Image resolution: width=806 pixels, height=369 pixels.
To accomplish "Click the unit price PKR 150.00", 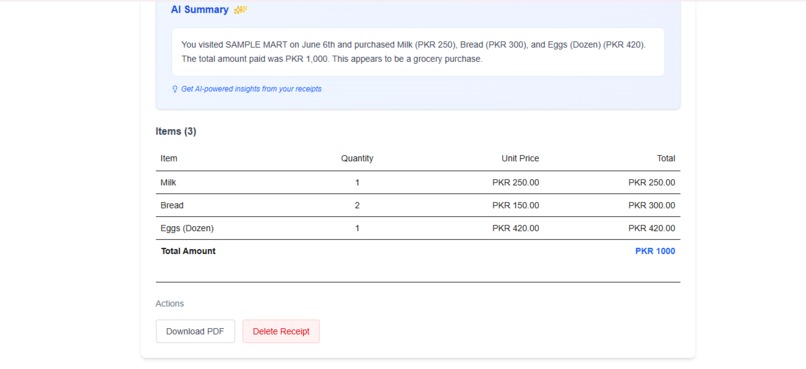I will coord(516,205).
